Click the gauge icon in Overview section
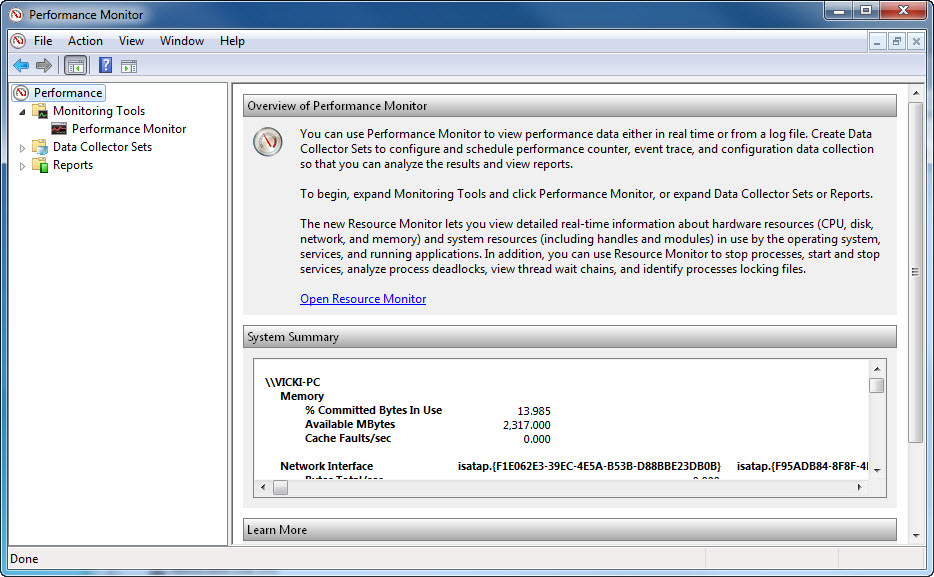Screen dimensions: 934x577 click(x=267, y=142)
